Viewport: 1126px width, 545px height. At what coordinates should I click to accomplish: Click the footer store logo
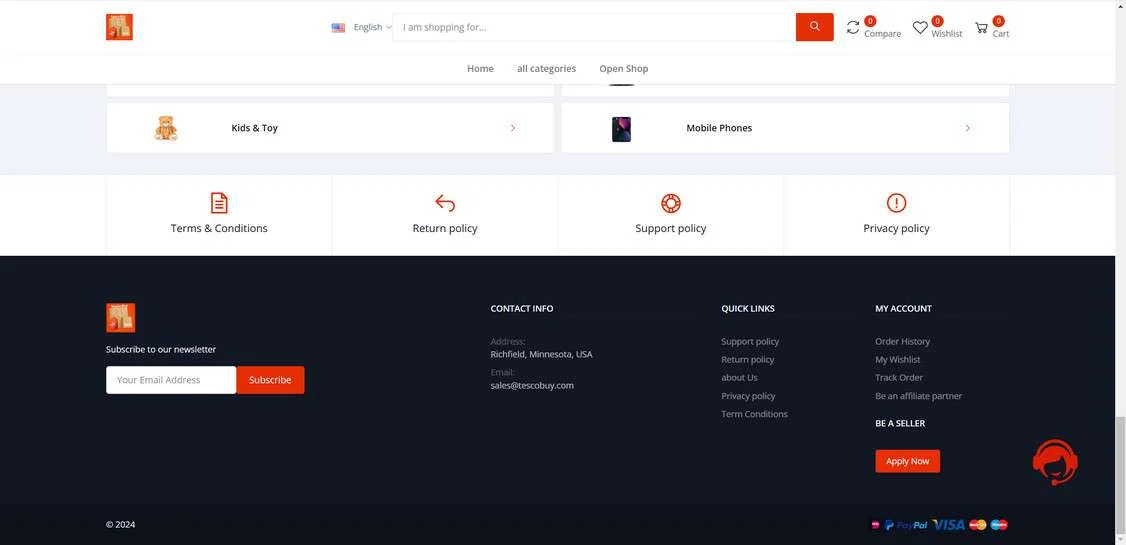tap(121, 317)
